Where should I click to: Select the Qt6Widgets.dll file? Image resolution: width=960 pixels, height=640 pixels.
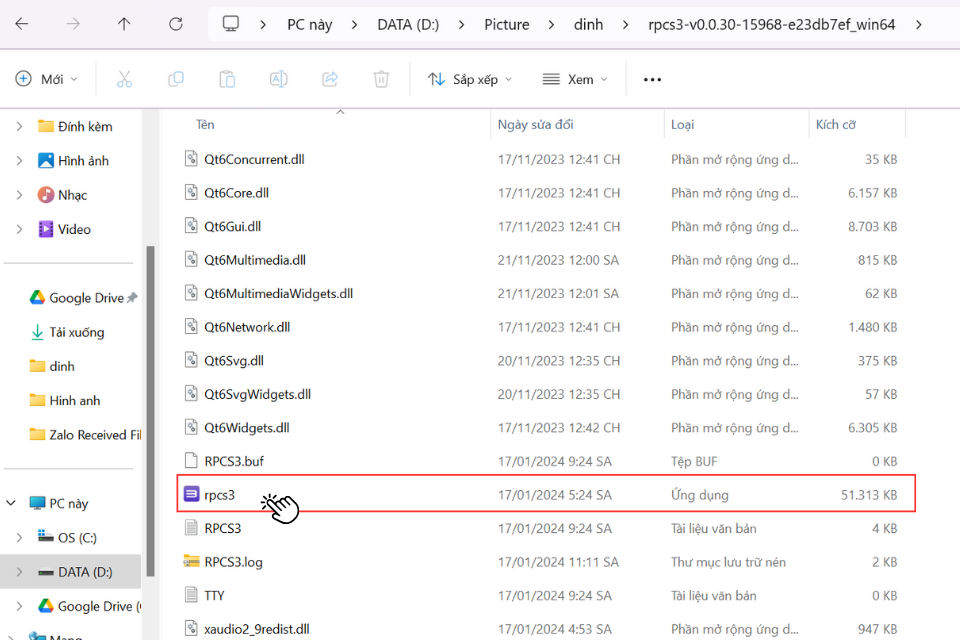tap(541, 427)
